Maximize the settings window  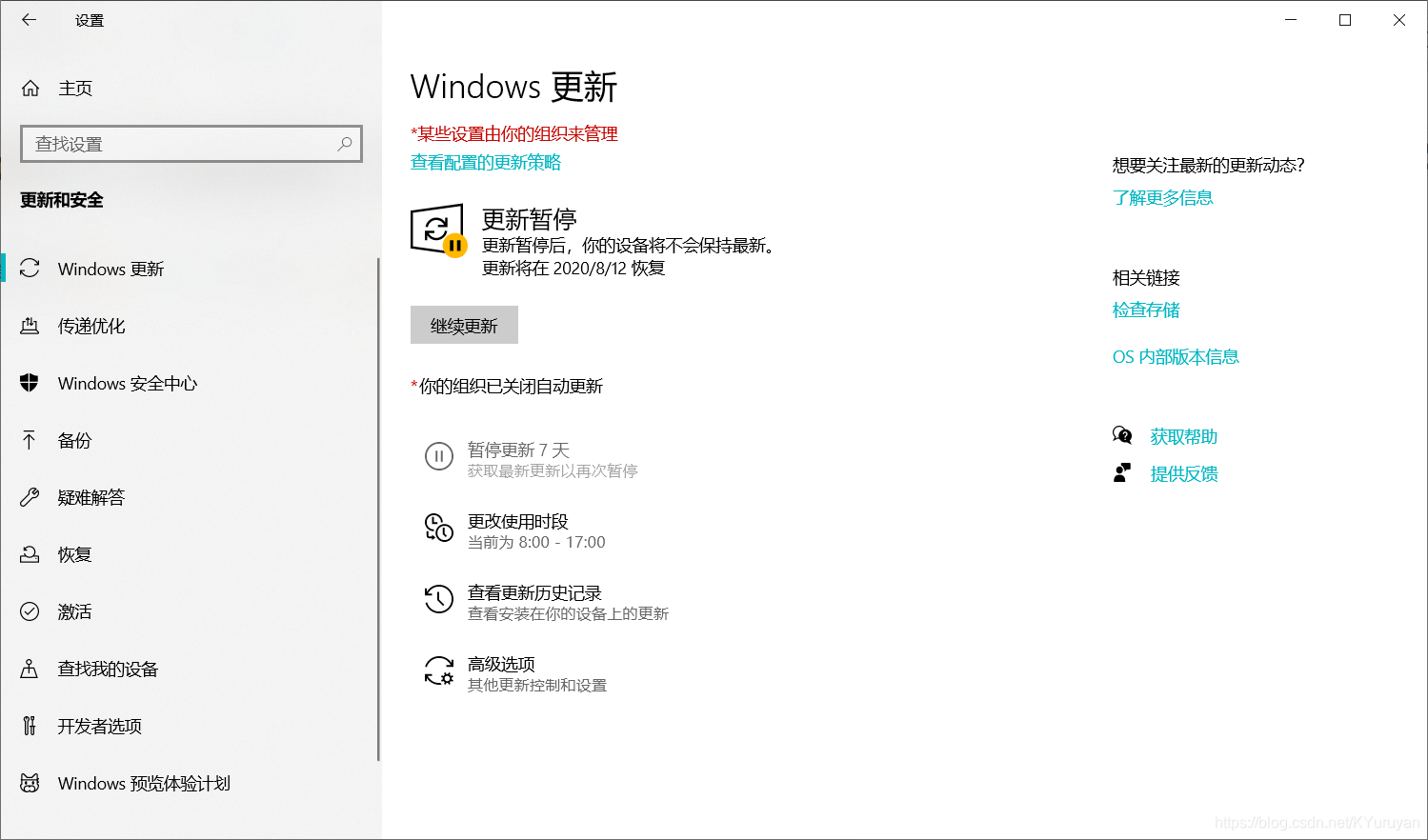click(x=1345, y=20)
